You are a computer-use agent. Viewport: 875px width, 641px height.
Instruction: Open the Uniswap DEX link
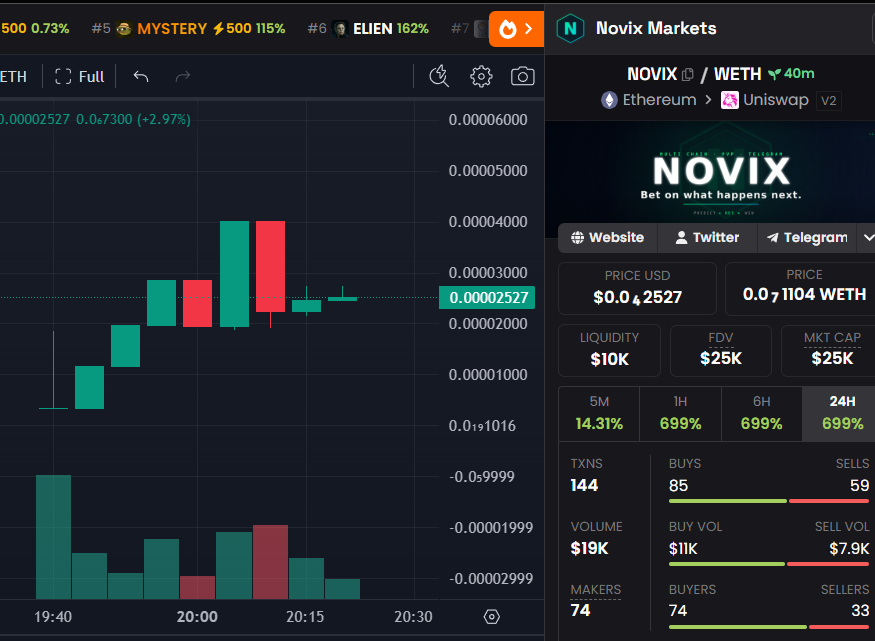tap(765, 100)
